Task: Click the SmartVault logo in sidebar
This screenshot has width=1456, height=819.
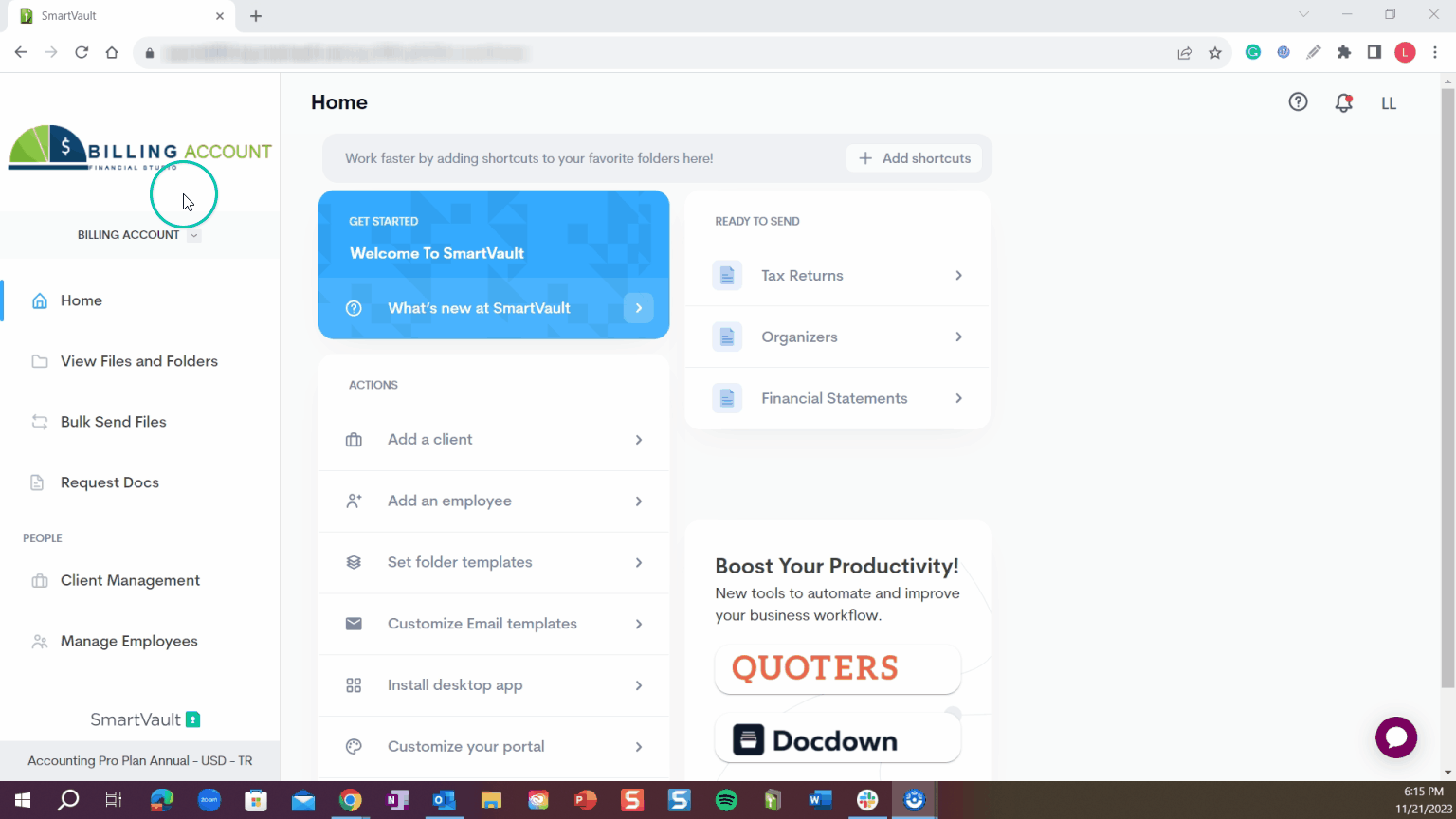Action: pos(145,719)
